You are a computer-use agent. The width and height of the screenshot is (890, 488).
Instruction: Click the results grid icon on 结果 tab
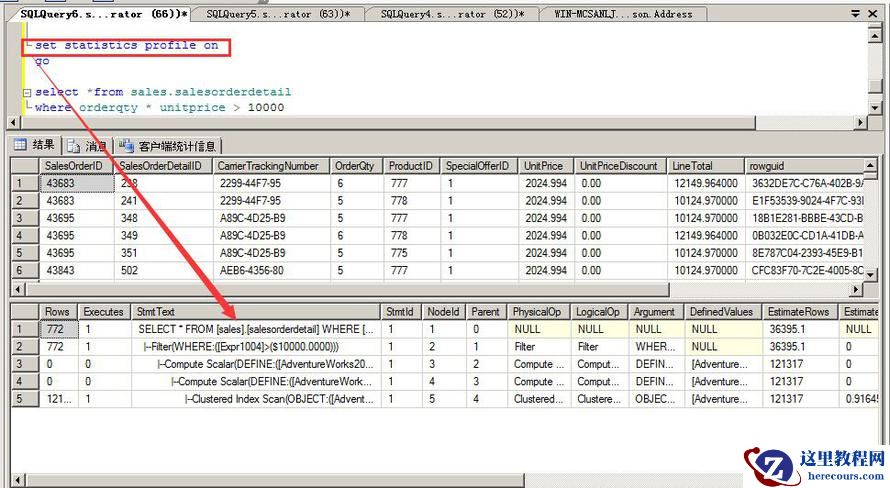pyautogui.click(x=19, y=146)
